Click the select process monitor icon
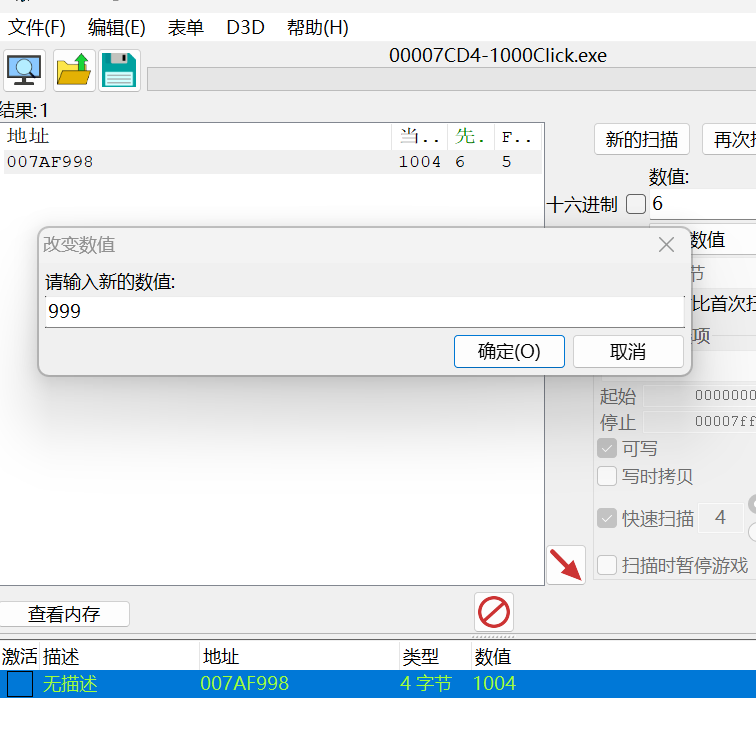The height and width of the screenshot is (748, 756). [23, 69]
